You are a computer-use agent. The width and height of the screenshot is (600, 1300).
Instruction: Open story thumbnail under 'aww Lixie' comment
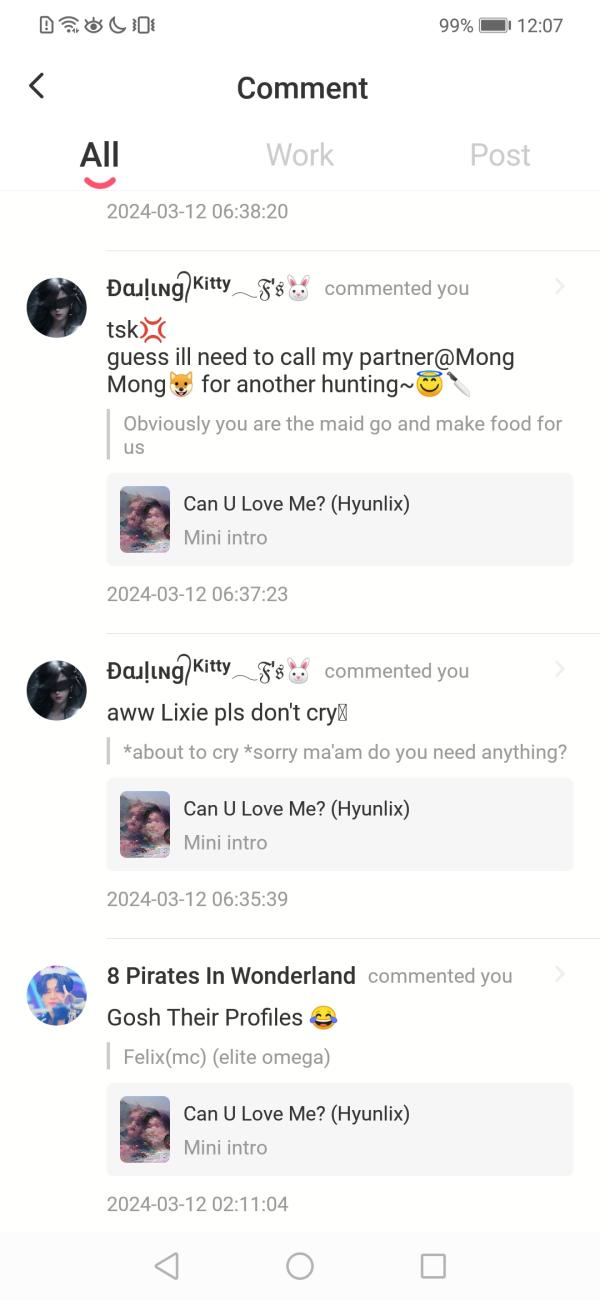click(145, 824)
